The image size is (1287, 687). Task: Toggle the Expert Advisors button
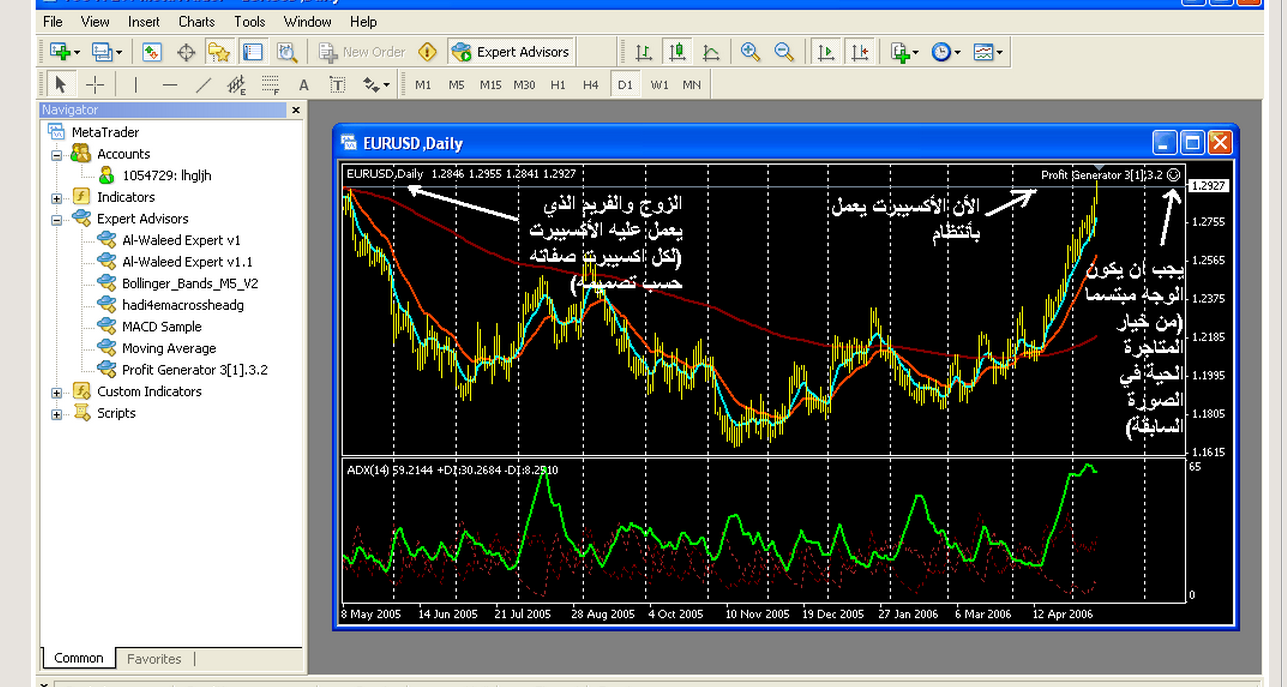511,52
